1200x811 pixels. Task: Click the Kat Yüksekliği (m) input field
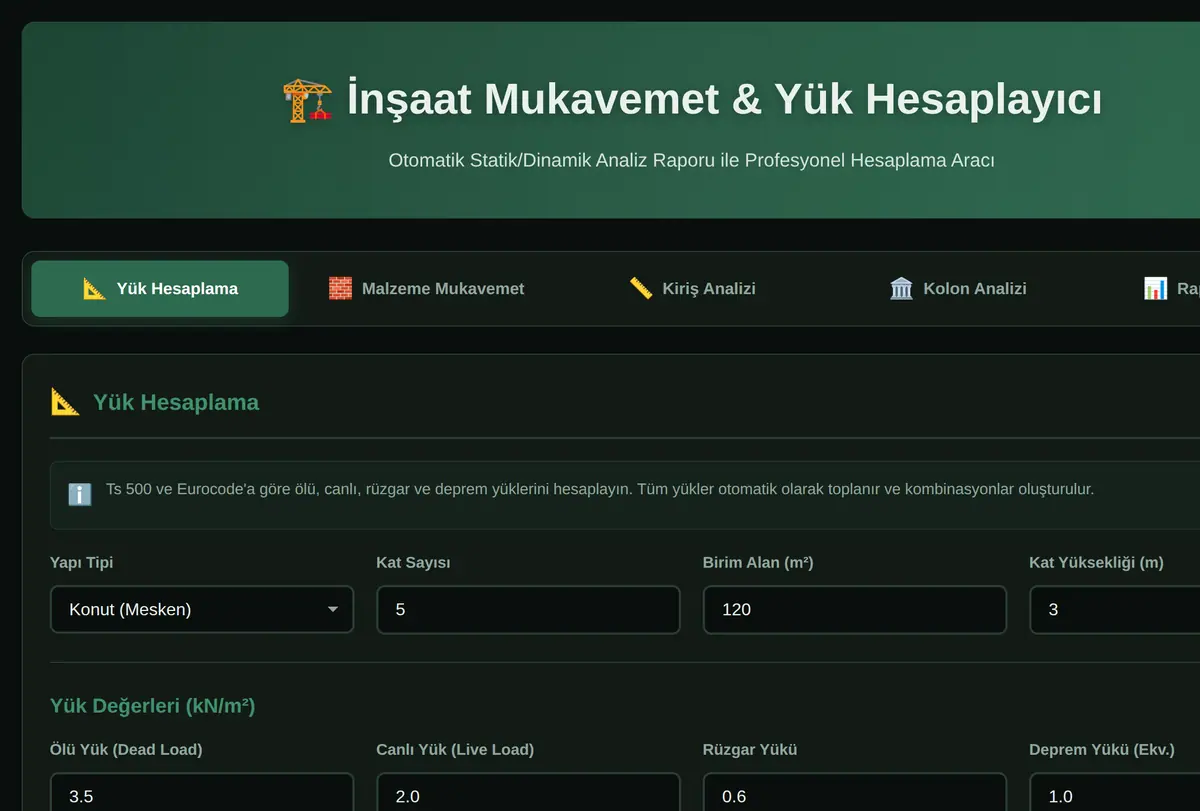tap(1115, 609)
